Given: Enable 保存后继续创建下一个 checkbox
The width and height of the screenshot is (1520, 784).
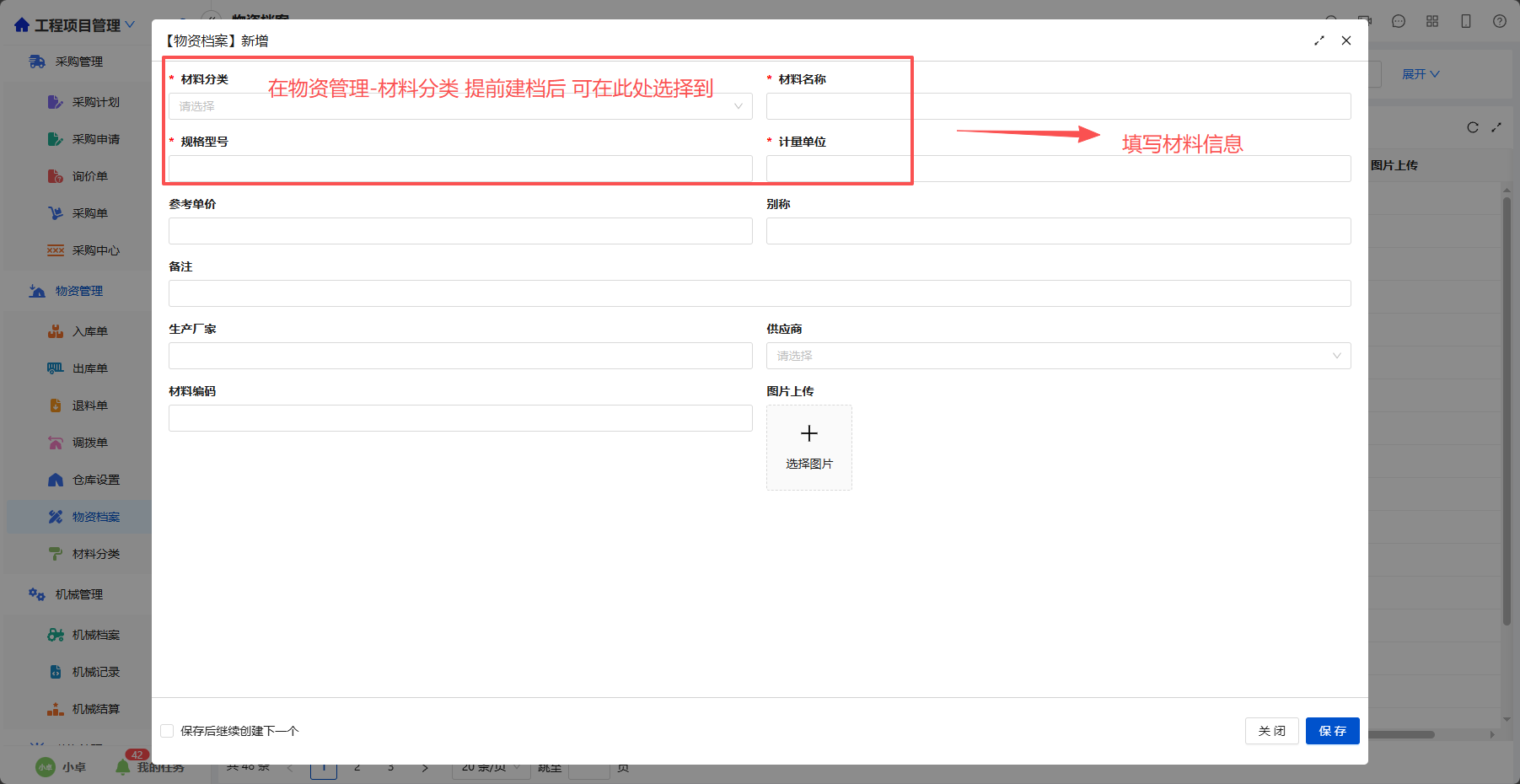Looking at the screenshot, I should click(167, 731).
